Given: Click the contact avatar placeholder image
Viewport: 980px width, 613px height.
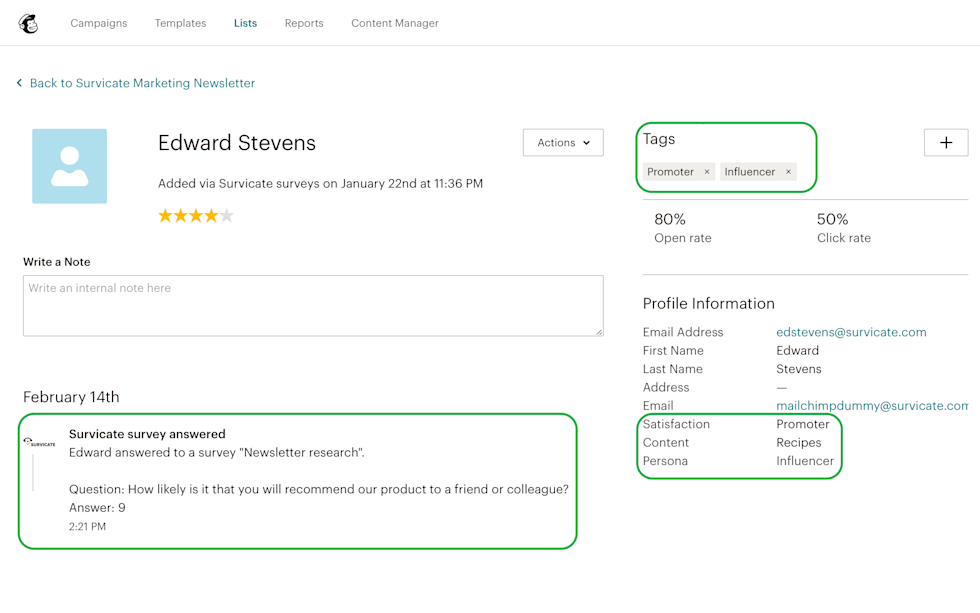Looking at the screenshot, I should coord(69,166).
